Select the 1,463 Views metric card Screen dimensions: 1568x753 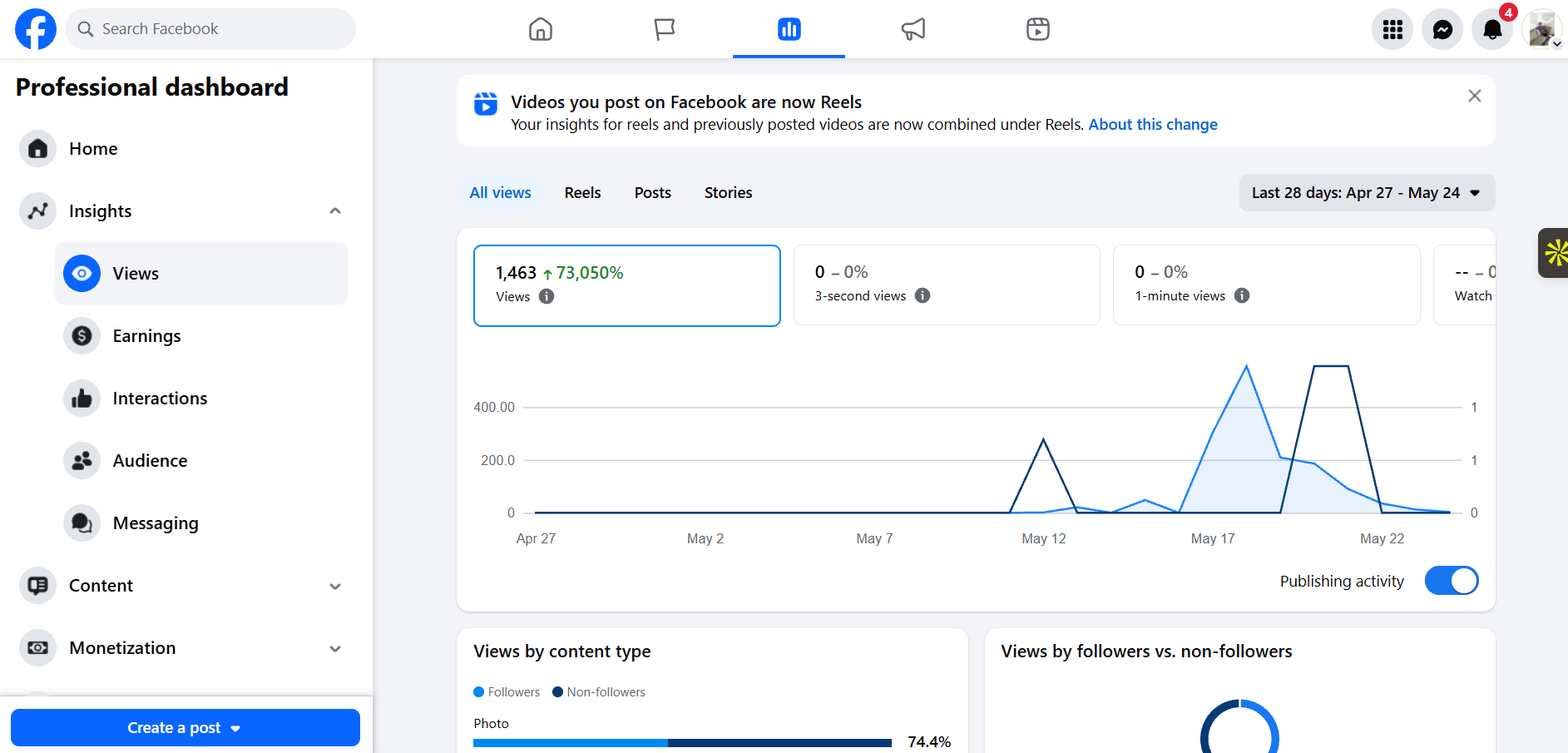point(627,285)
